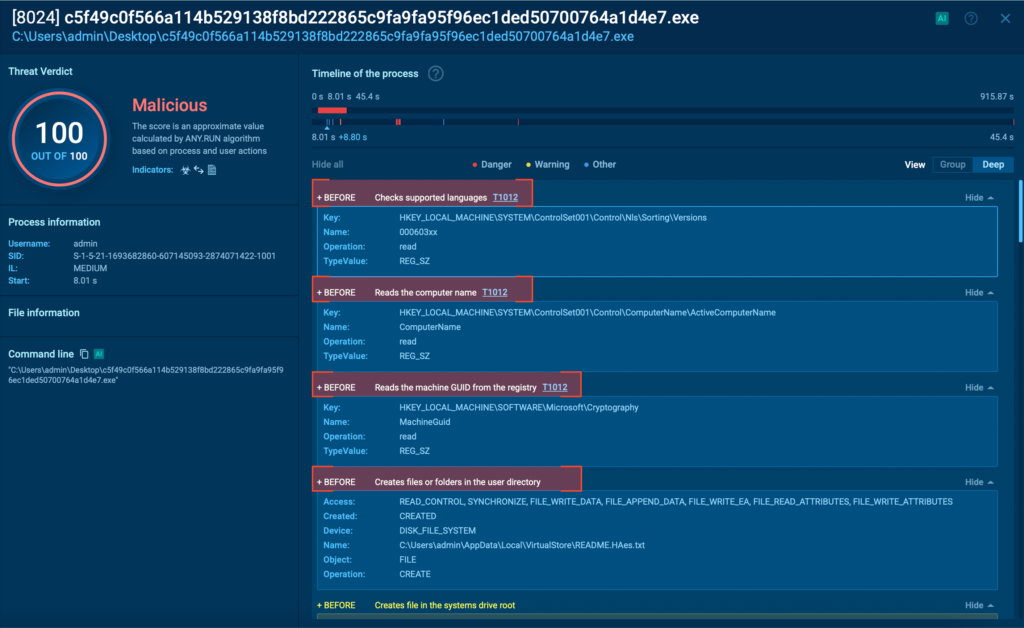This screenshot has width=1024, height=628.
Task: Click the red segment on the process timeline
Action: (x=332, y=110)
